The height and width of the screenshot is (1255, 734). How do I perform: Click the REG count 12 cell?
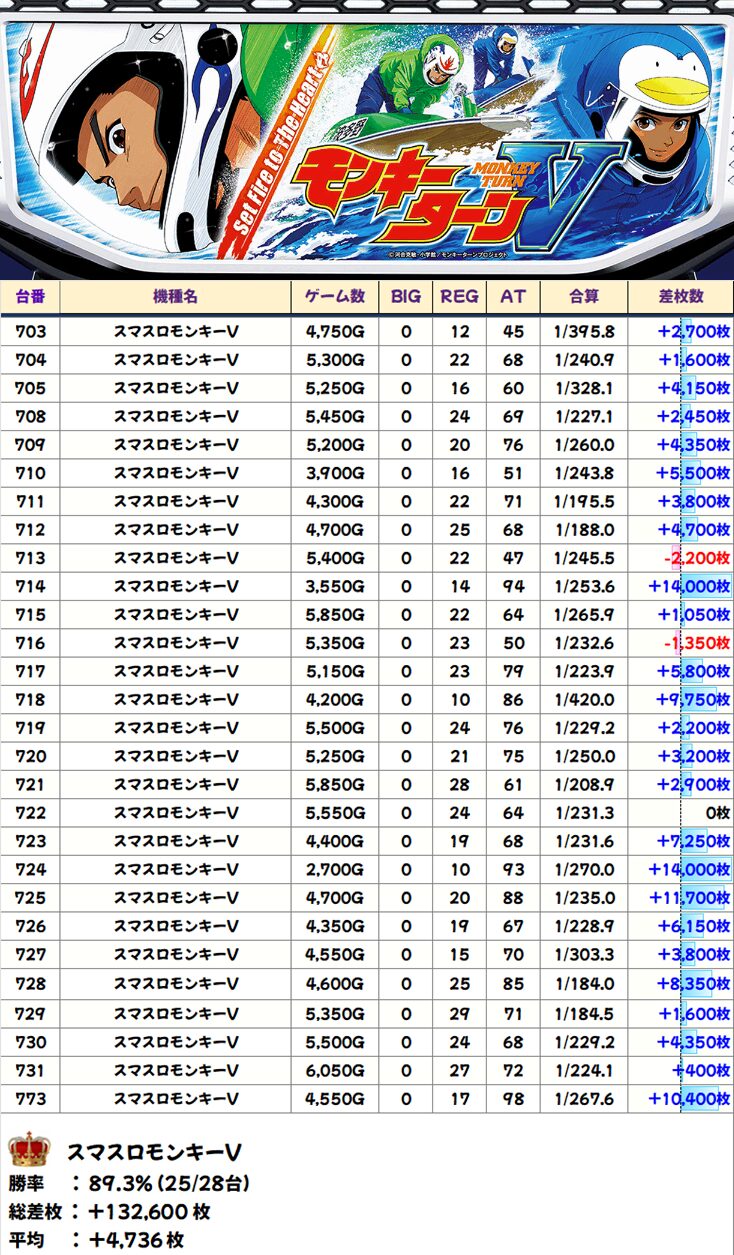coord(459,331)
